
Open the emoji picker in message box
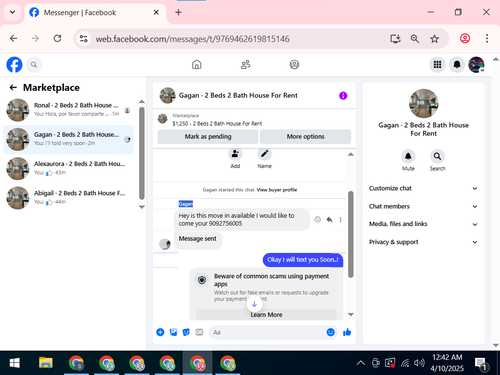coord(330,332)
